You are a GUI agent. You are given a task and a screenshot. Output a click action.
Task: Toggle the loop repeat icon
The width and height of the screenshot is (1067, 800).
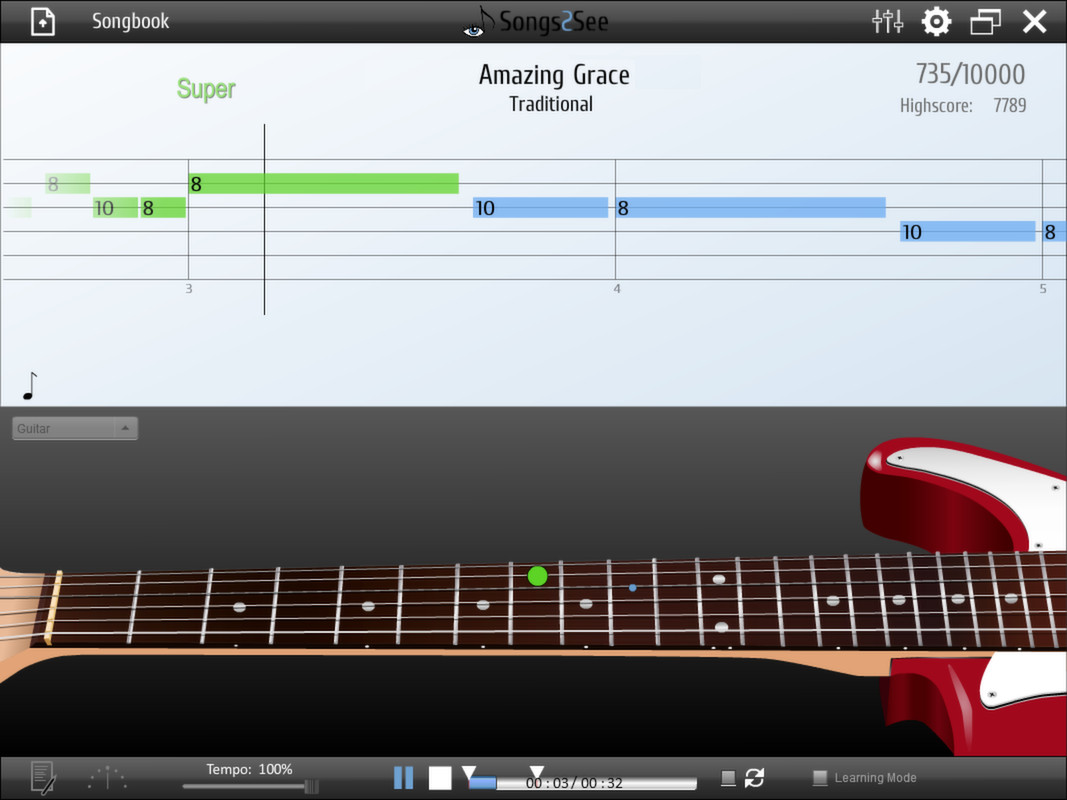point(756,777)
